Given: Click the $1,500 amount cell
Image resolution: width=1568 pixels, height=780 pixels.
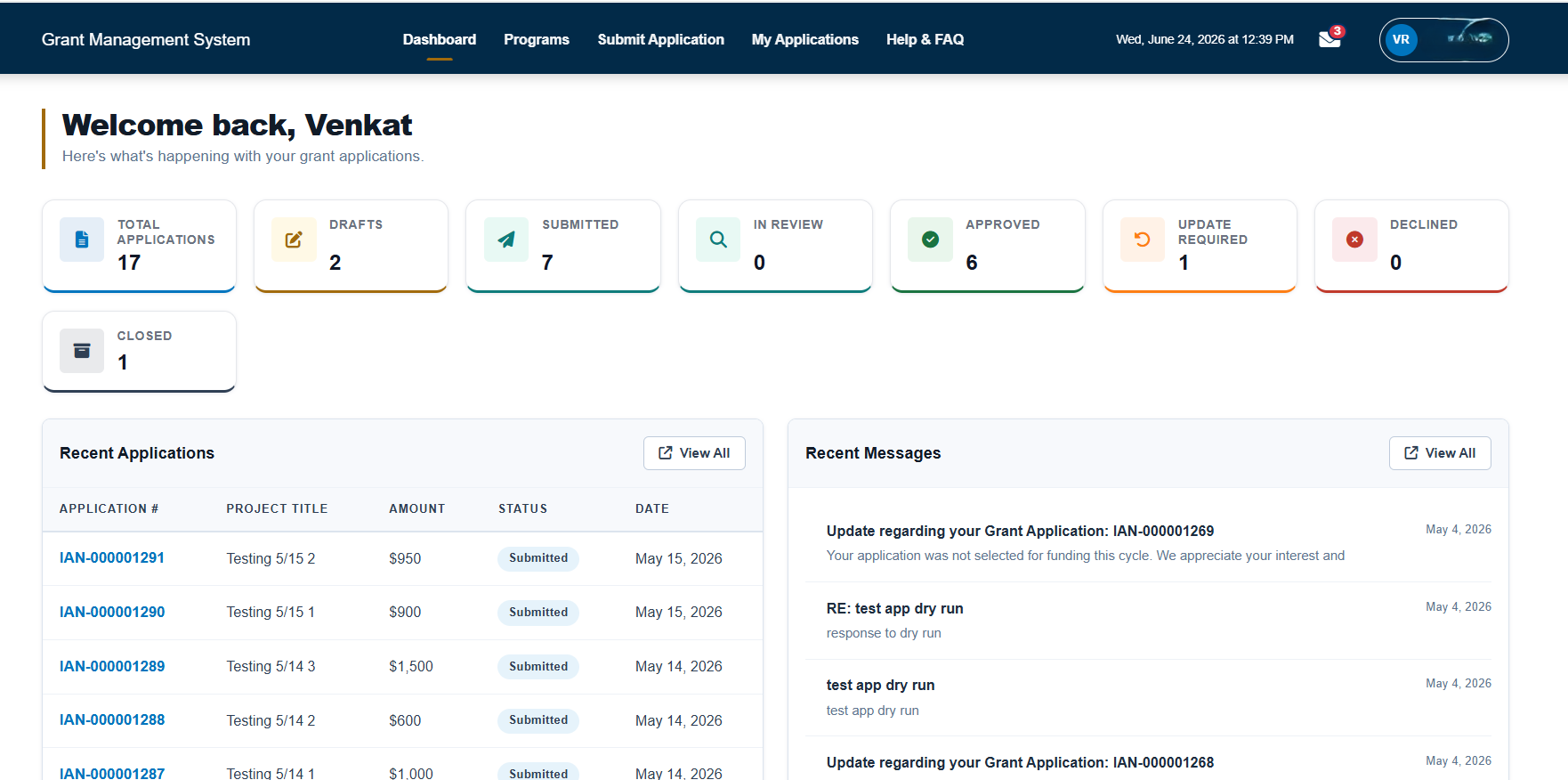Looking at the screenshot, I should 411,666.
